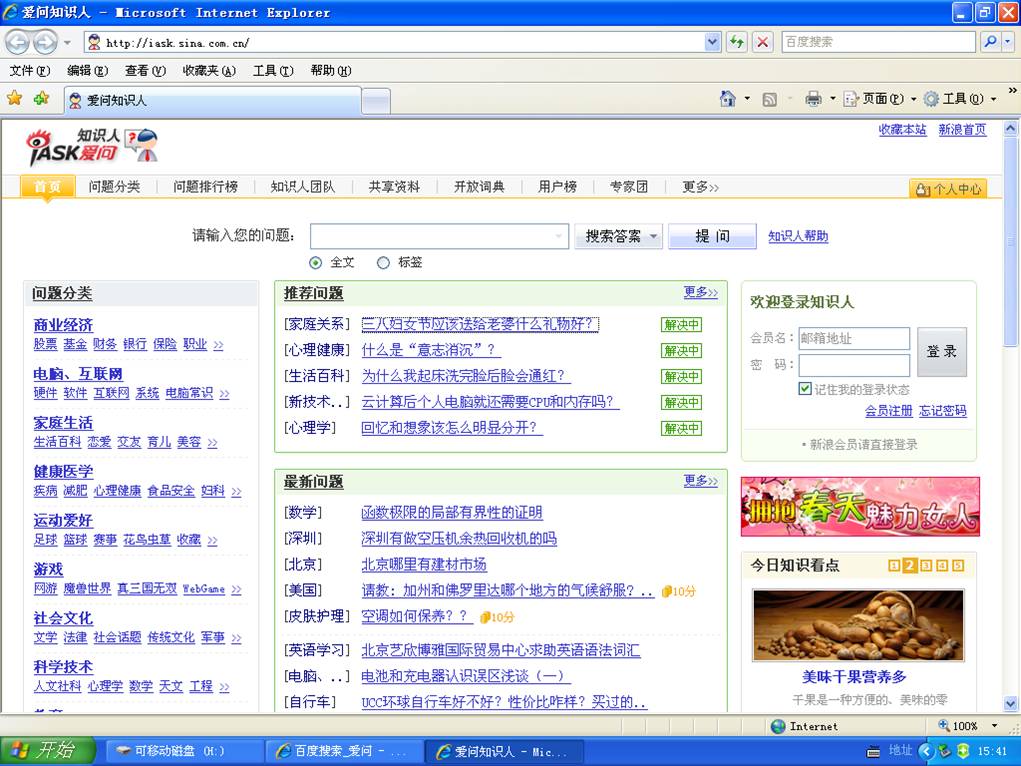
Task: Add to favorites with the star-plus icon
Action: [41, 98]
